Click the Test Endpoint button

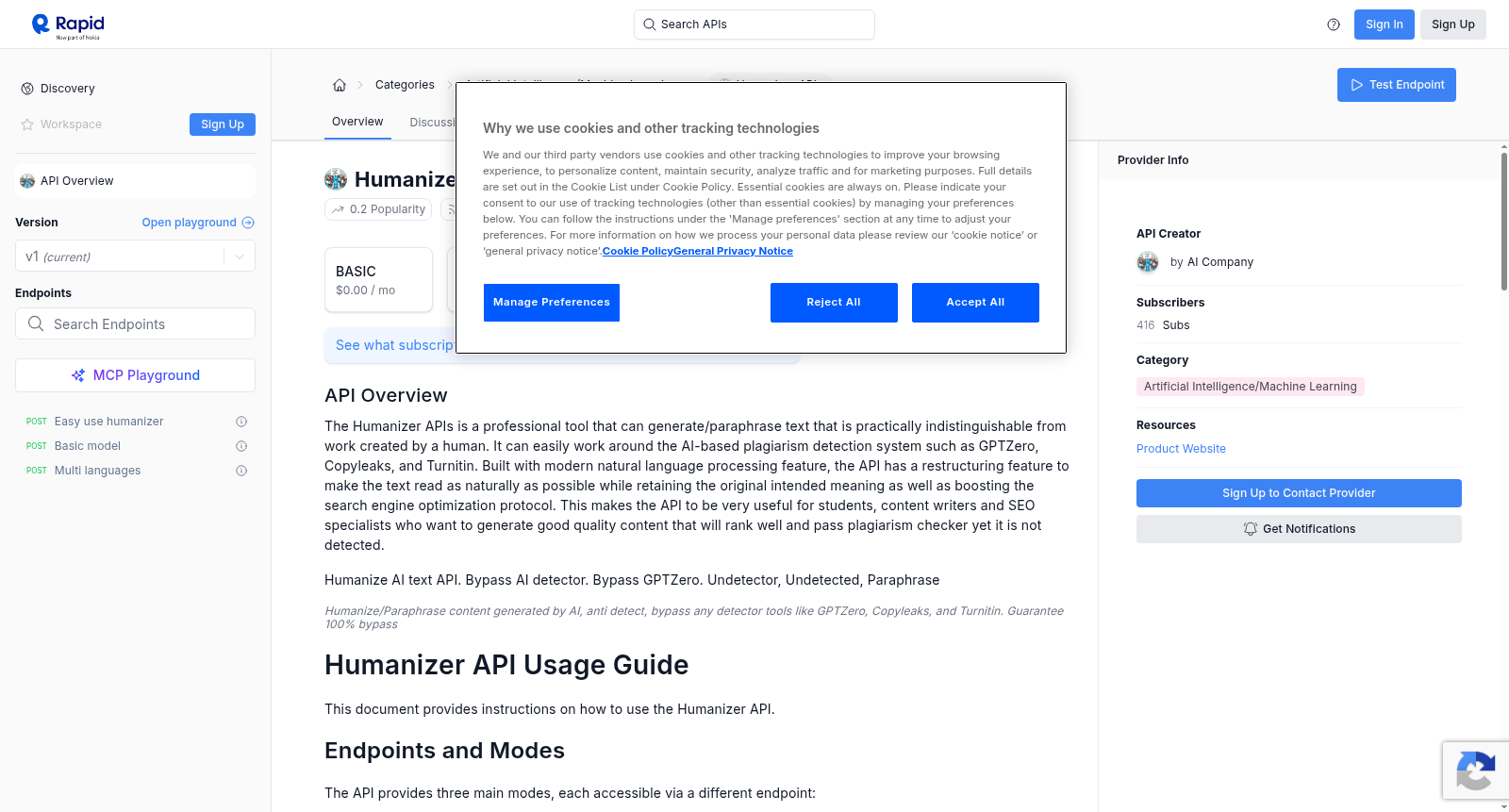(x=1397, y=85)
